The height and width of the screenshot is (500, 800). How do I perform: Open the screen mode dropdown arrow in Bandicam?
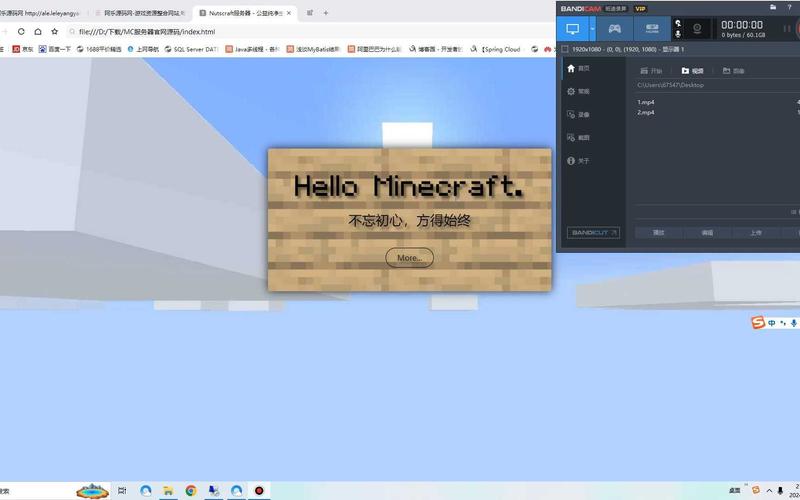[x=592, y=29]
